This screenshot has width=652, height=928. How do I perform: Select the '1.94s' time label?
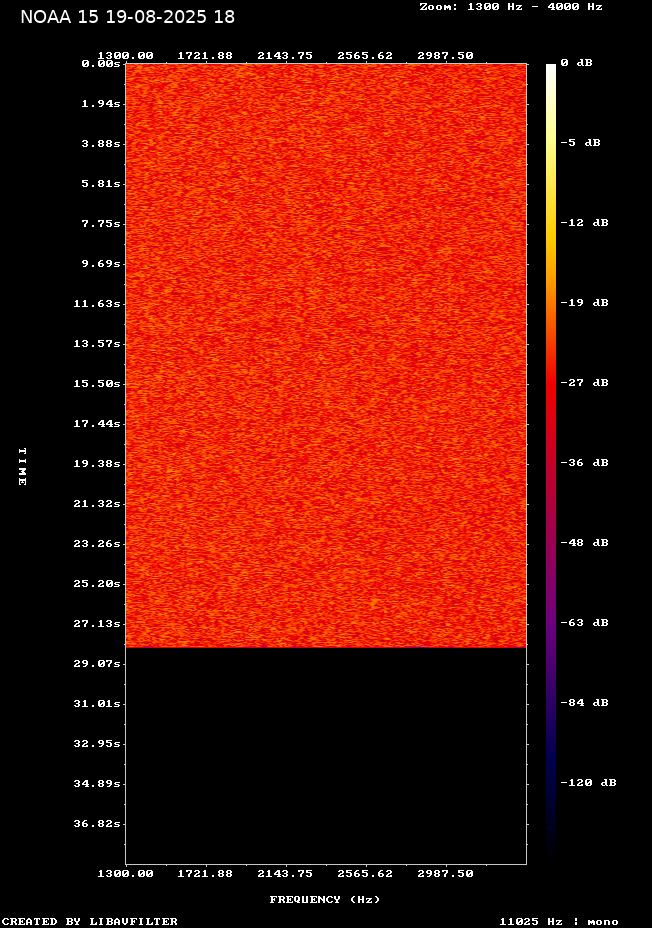101,104
